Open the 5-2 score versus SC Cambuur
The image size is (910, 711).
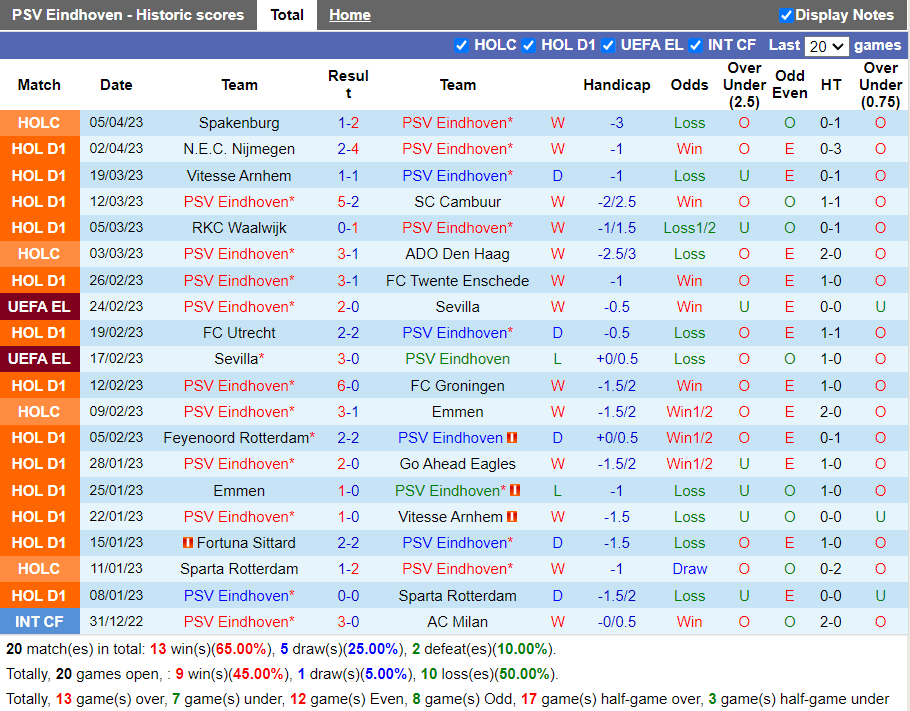[348, 202]
